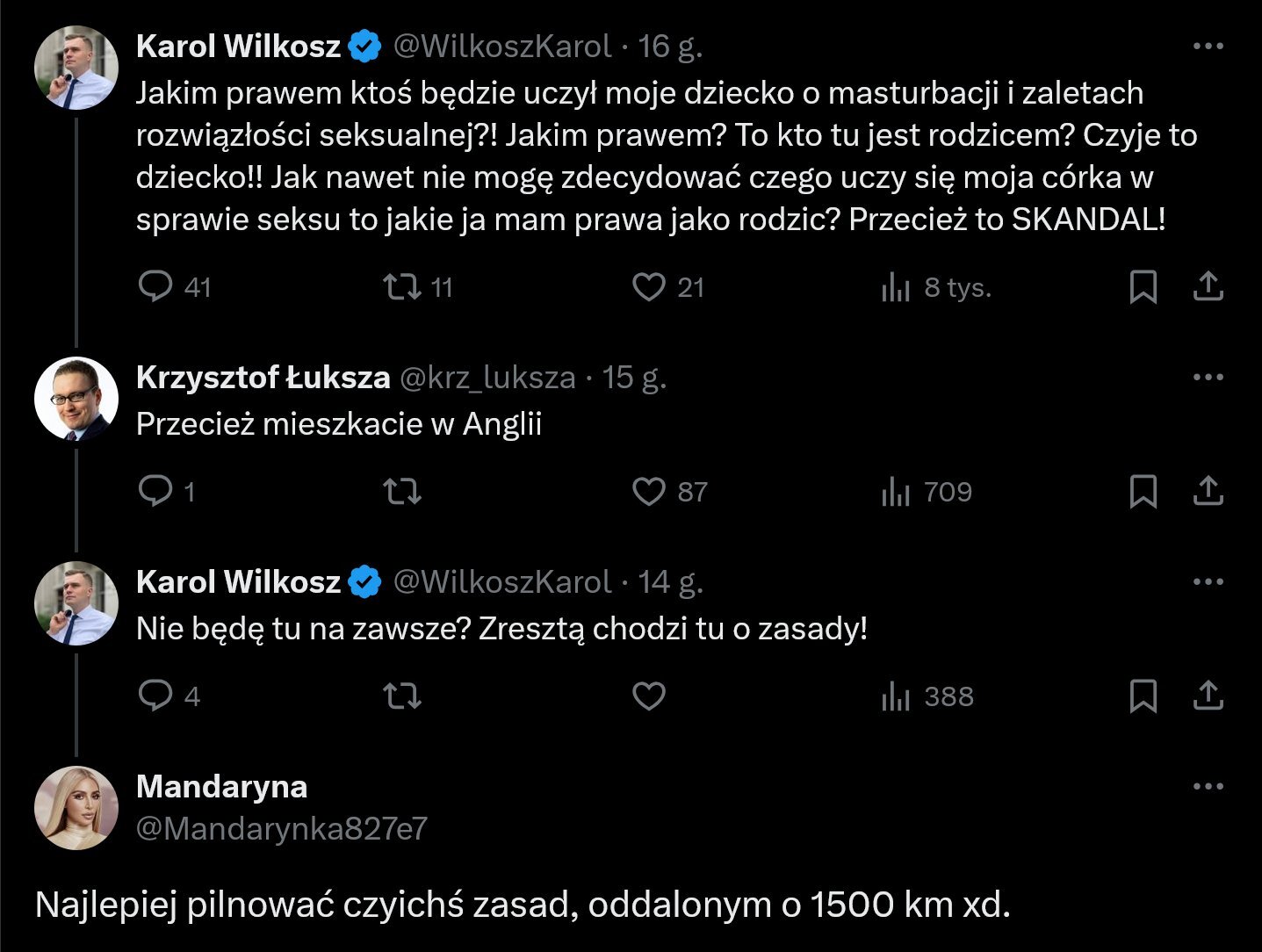View stats for tweet with 709 views

(x=896, y=492)
